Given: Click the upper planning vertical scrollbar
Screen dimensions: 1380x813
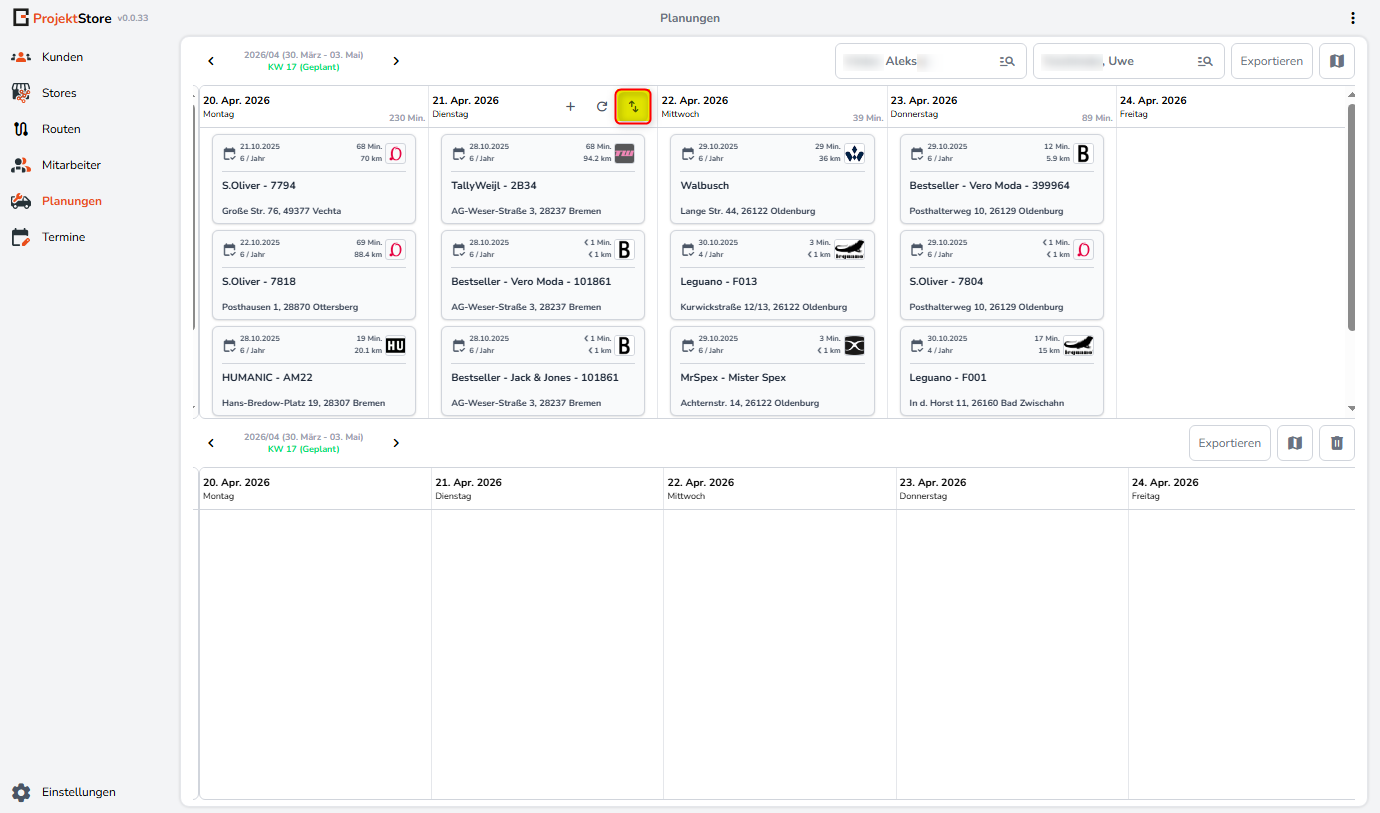Looking at the screenshot, I should click(x=1351, y=220).
